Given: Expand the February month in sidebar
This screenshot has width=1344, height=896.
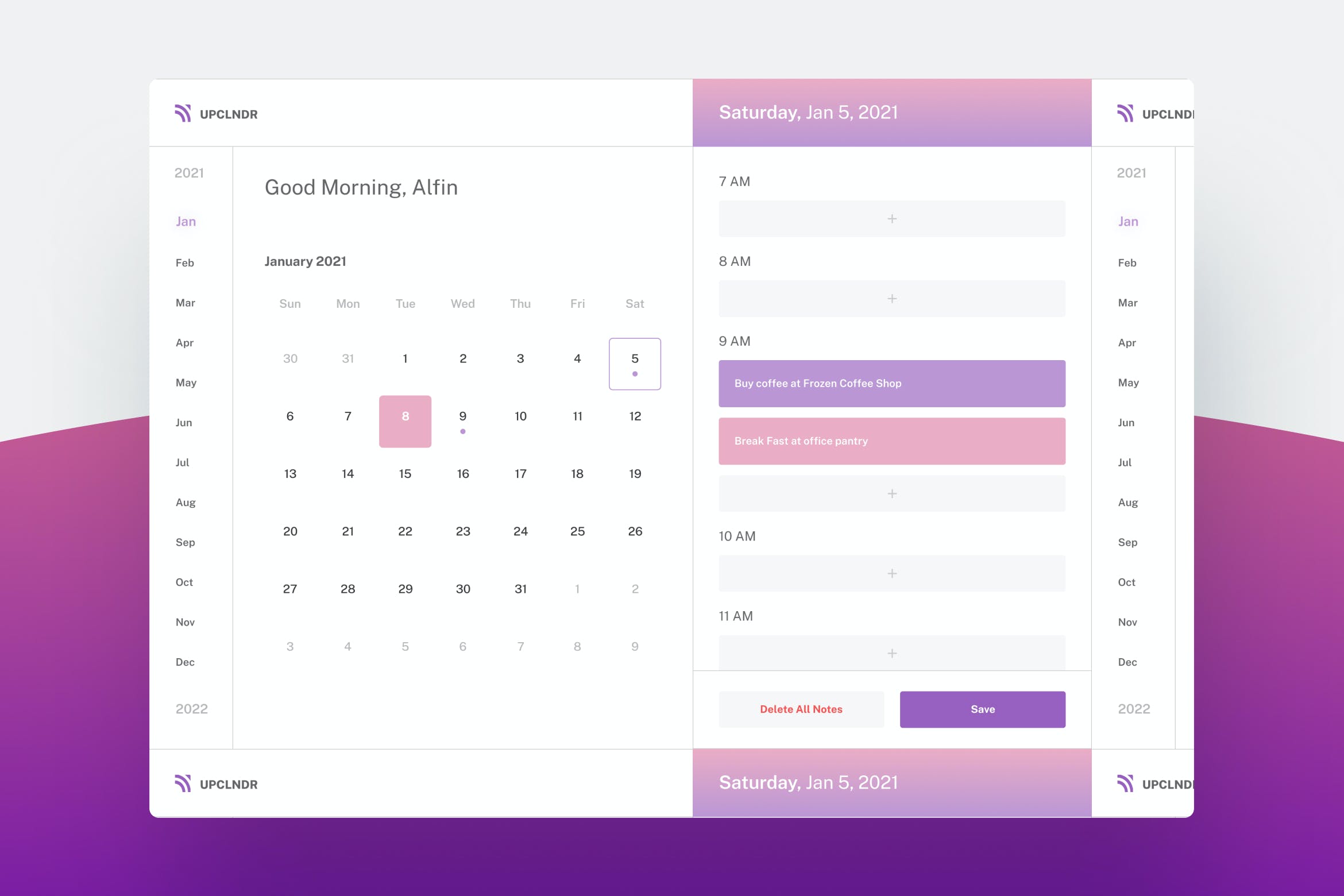Looking at the screenshot, I should 186,261.
